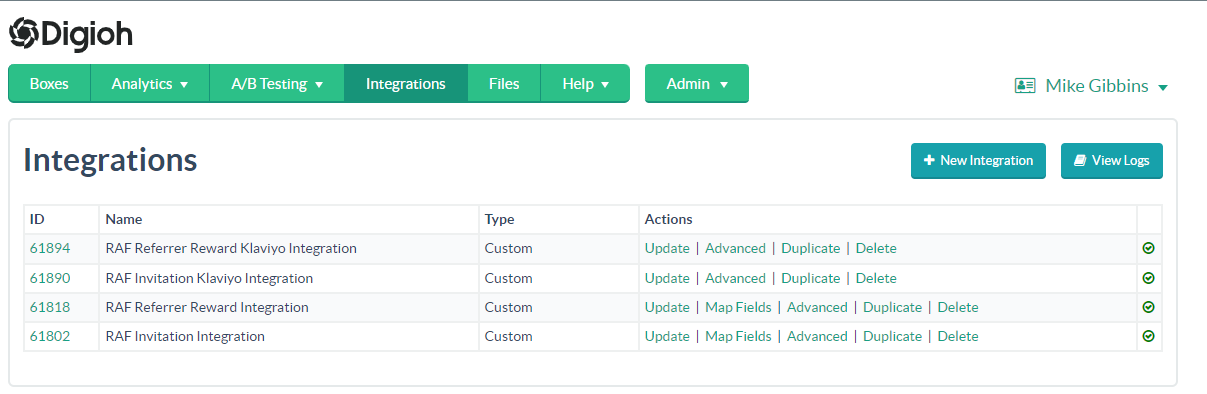Click Duplicate in row 61818
Image resolution: width=1207 pixels, height=394 pixels.
click(892, 307)
